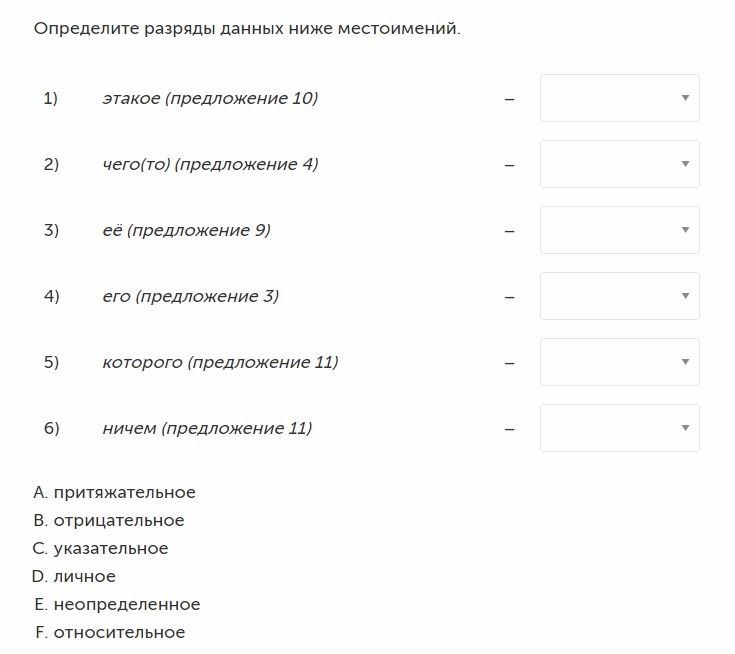735x654 pixels.
Task: Open the dropdown for "ничем (предложение 11)"
Action: click(620, 428)
